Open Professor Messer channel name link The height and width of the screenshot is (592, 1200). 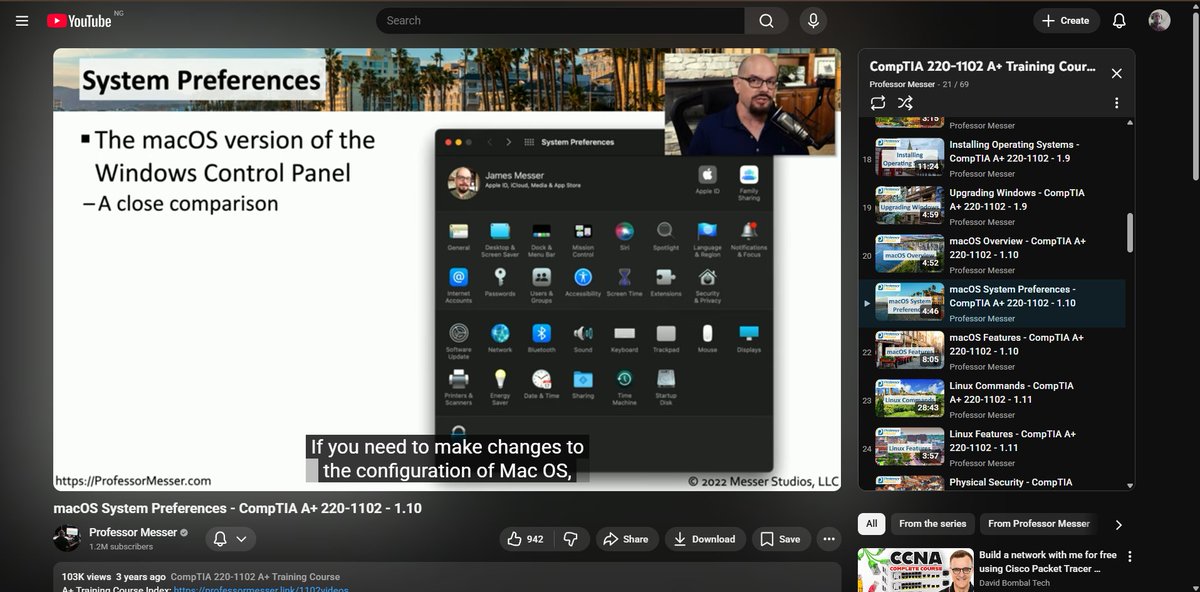pos(133,532)
